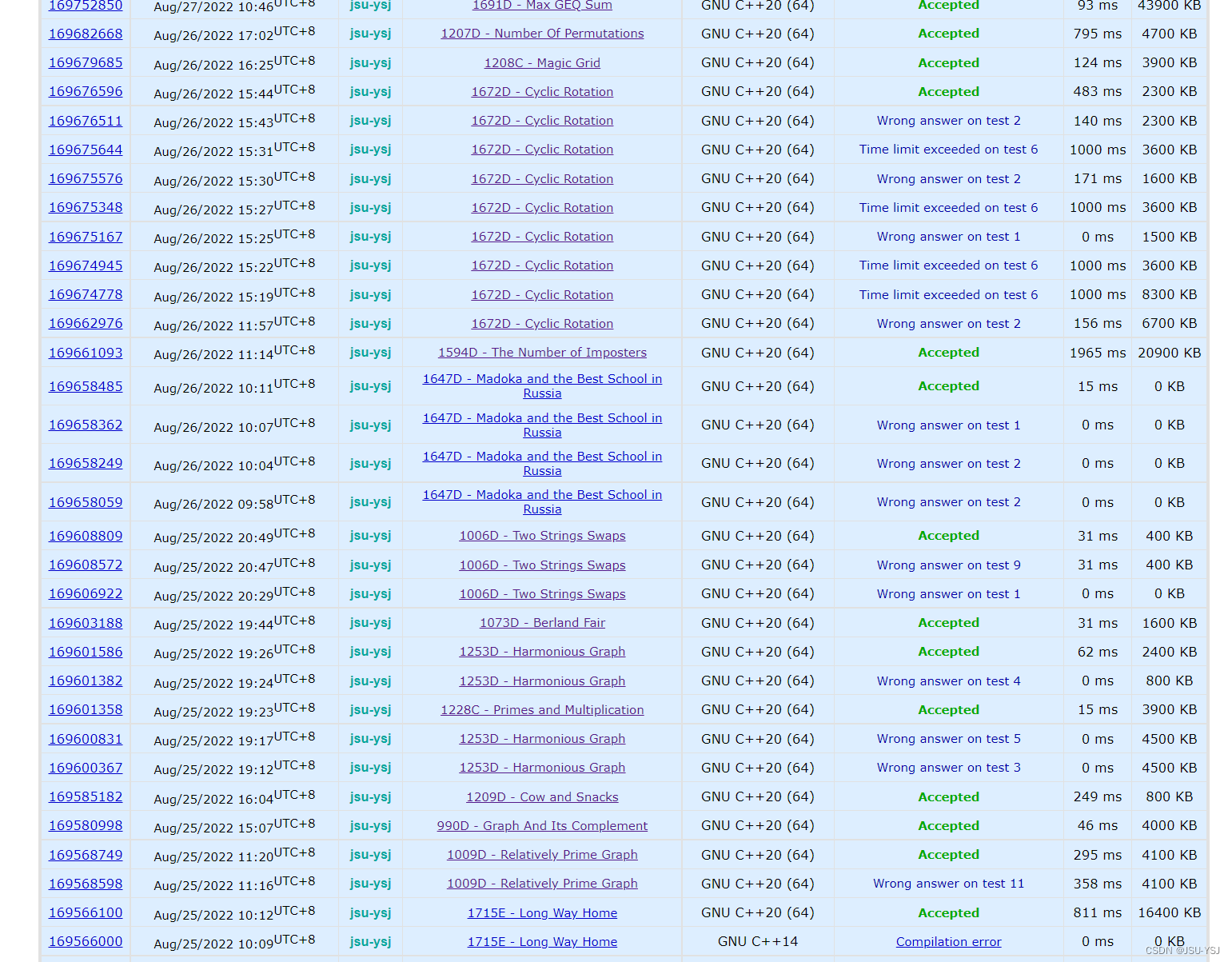Open submission 169674778
Viewport: 1232px width, 962px height.
[x=86, y=294]
